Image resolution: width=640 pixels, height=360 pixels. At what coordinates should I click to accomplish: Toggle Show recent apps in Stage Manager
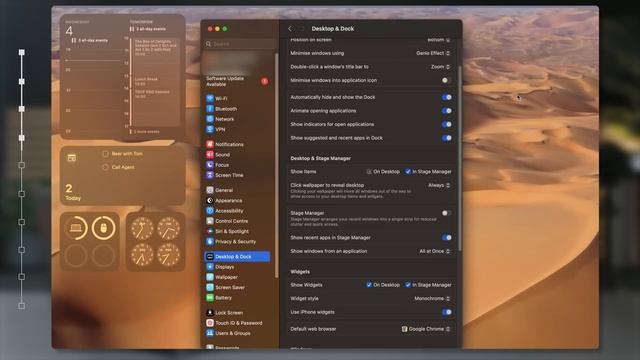tap(447, 238)
